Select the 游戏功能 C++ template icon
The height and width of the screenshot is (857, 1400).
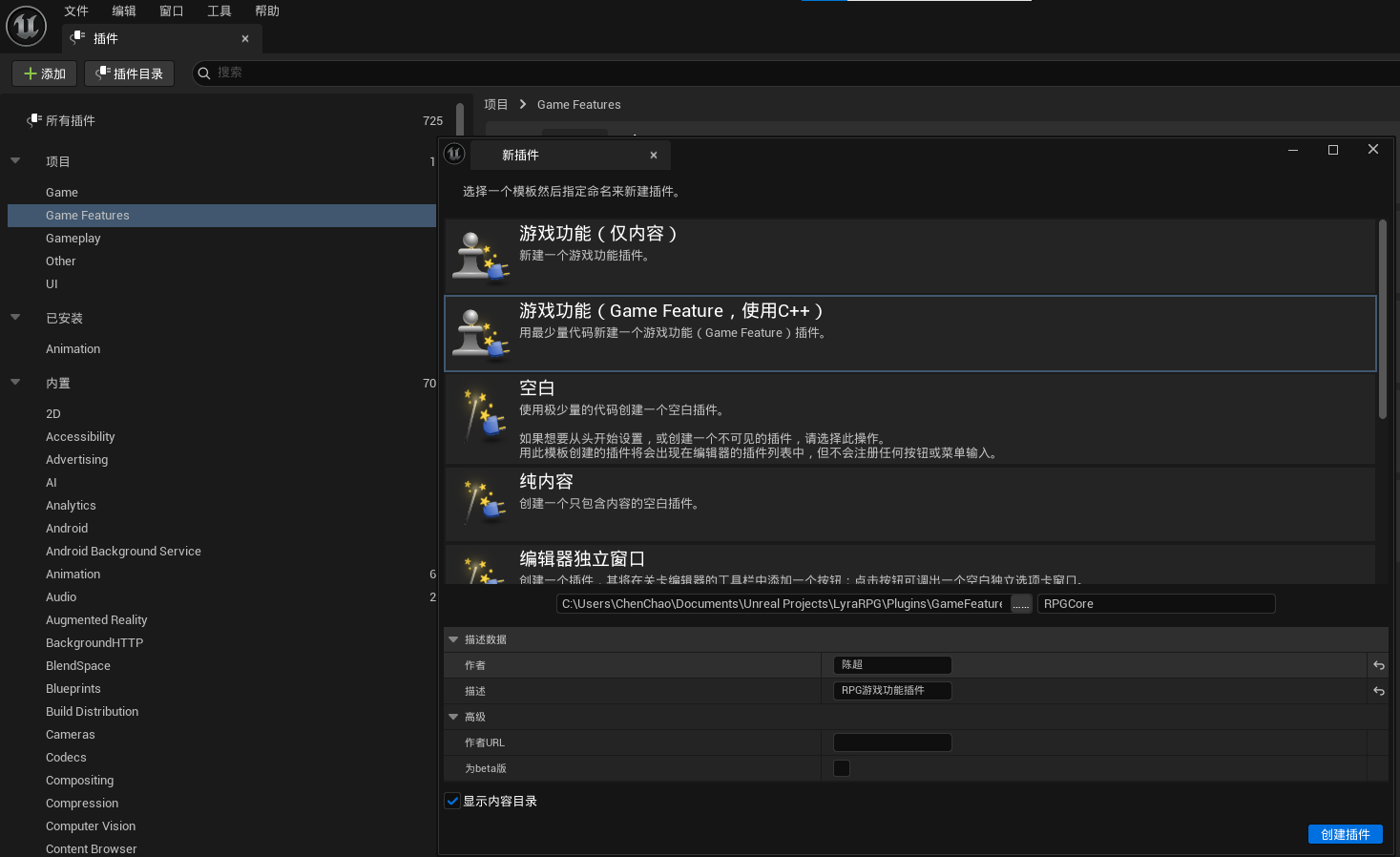pyautogui.click(x=480, y=334)
